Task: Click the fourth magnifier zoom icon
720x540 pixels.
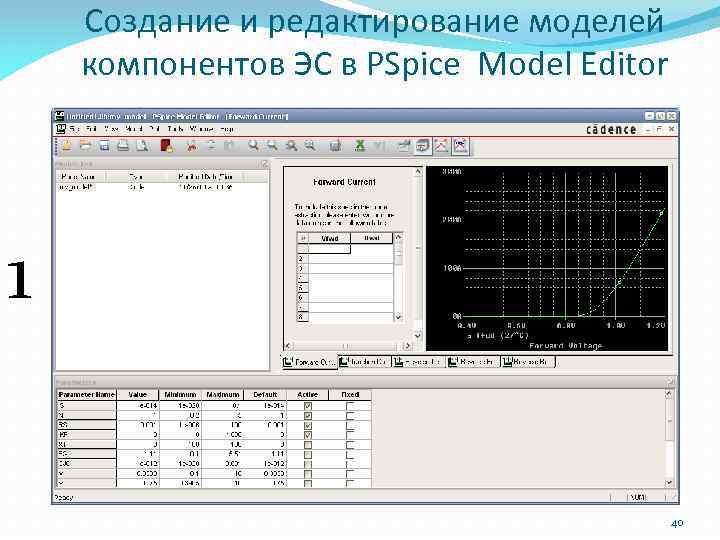Action: [310, 146]
